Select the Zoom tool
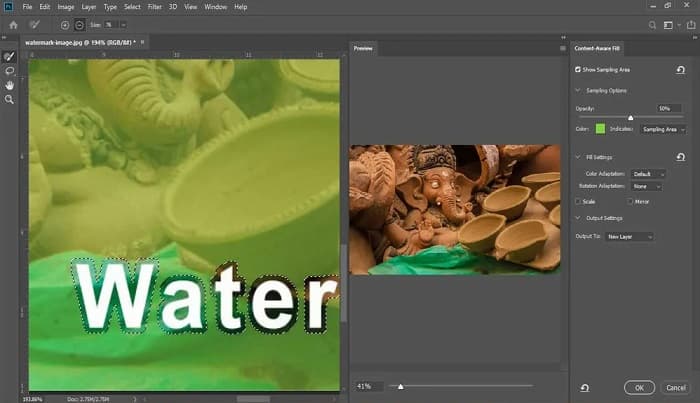Viewport: 700px width, 403px height. (x=9, y=100)
